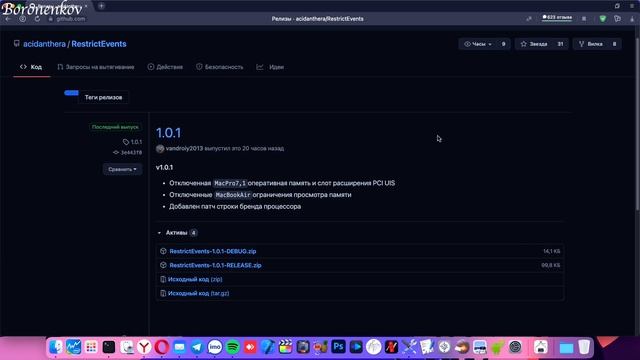This screenshot has height=360, width=640.
Task: Open the Теги релизов tab
Action: coord(103,97)
